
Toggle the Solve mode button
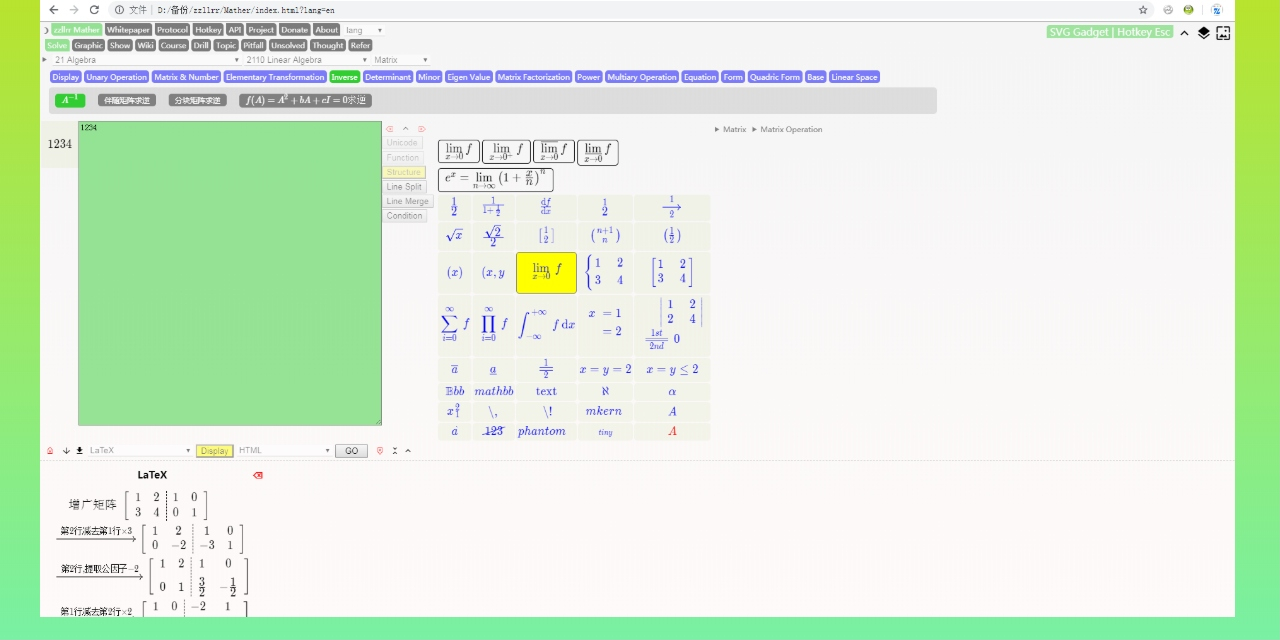pos(57,45)
